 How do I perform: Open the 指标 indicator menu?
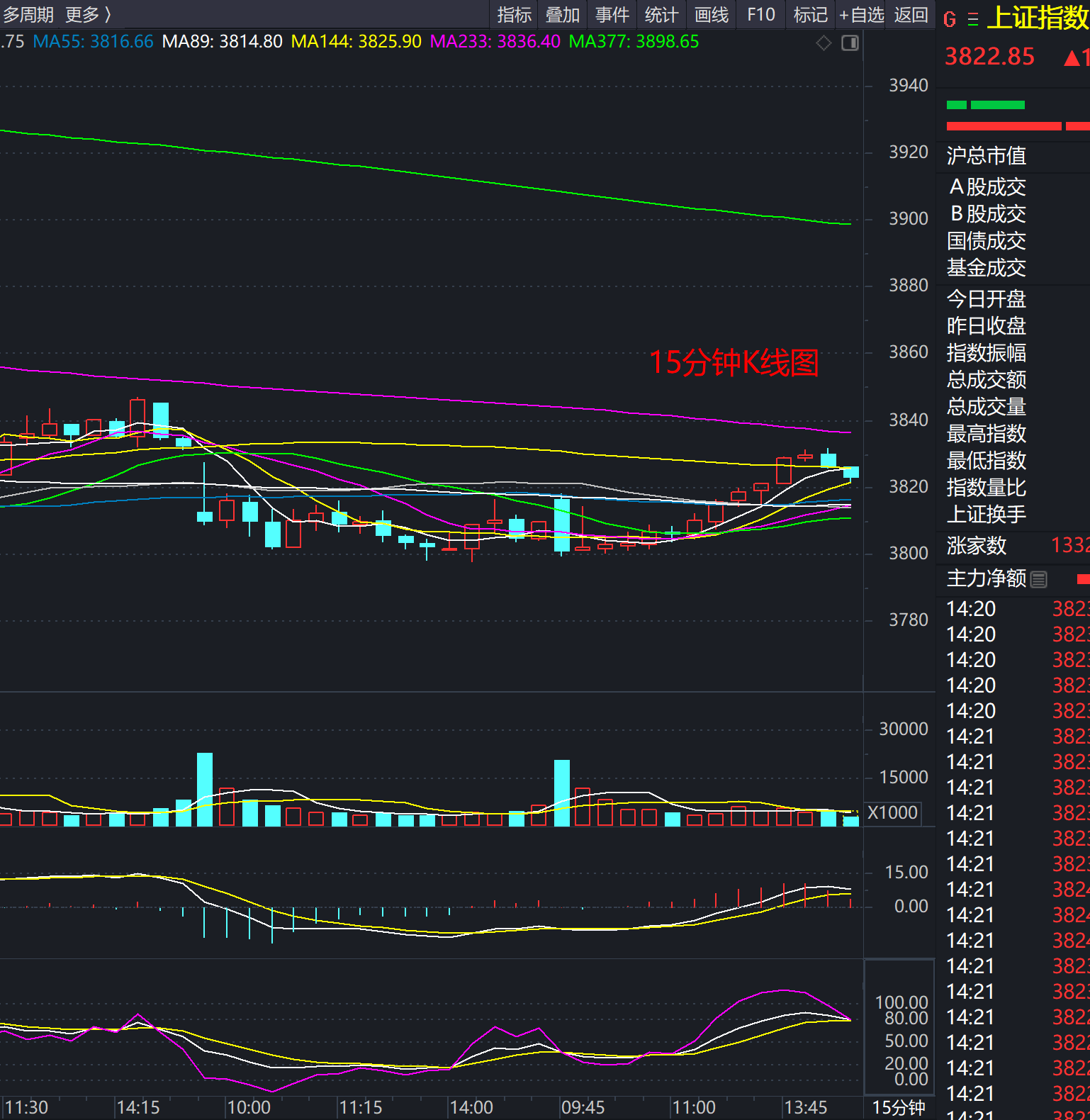[x=514, y=15]
